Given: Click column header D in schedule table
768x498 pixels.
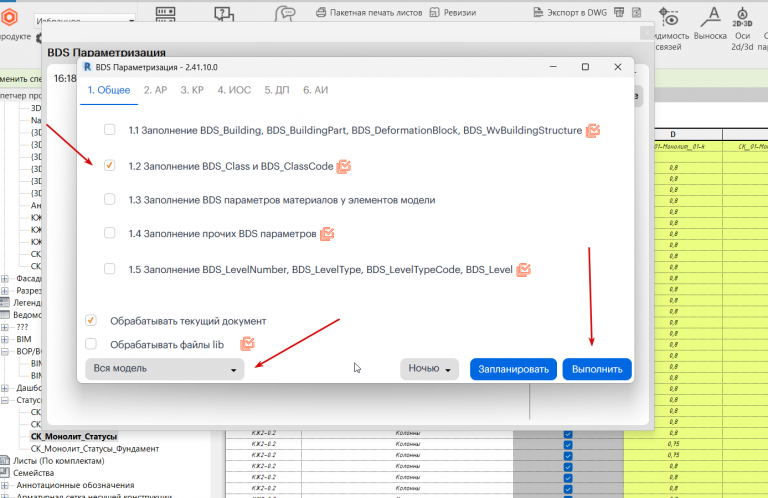Looking at the screenshot, I should tap(673, 134).
